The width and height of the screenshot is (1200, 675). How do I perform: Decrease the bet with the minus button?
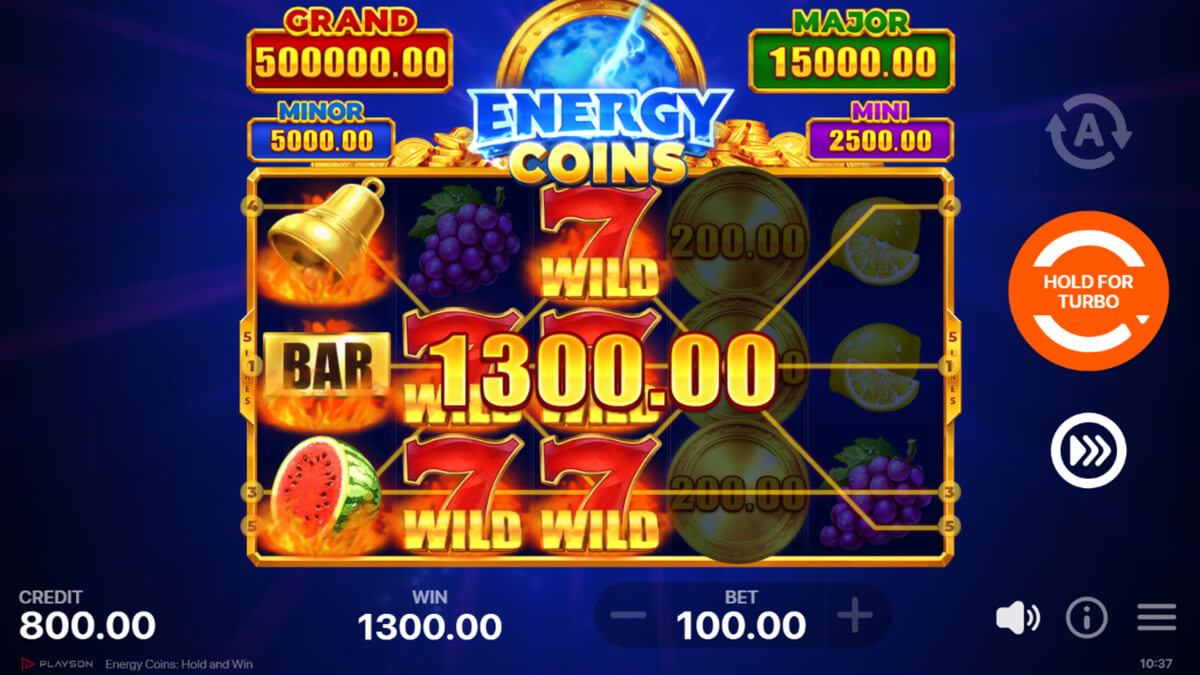pos(628,616)
